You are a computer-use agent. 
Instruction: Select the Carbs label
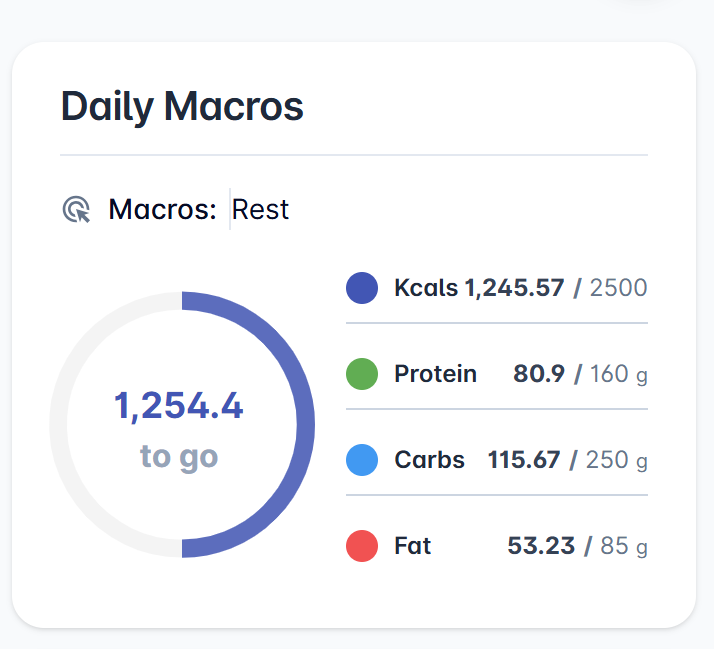(429, 460)
